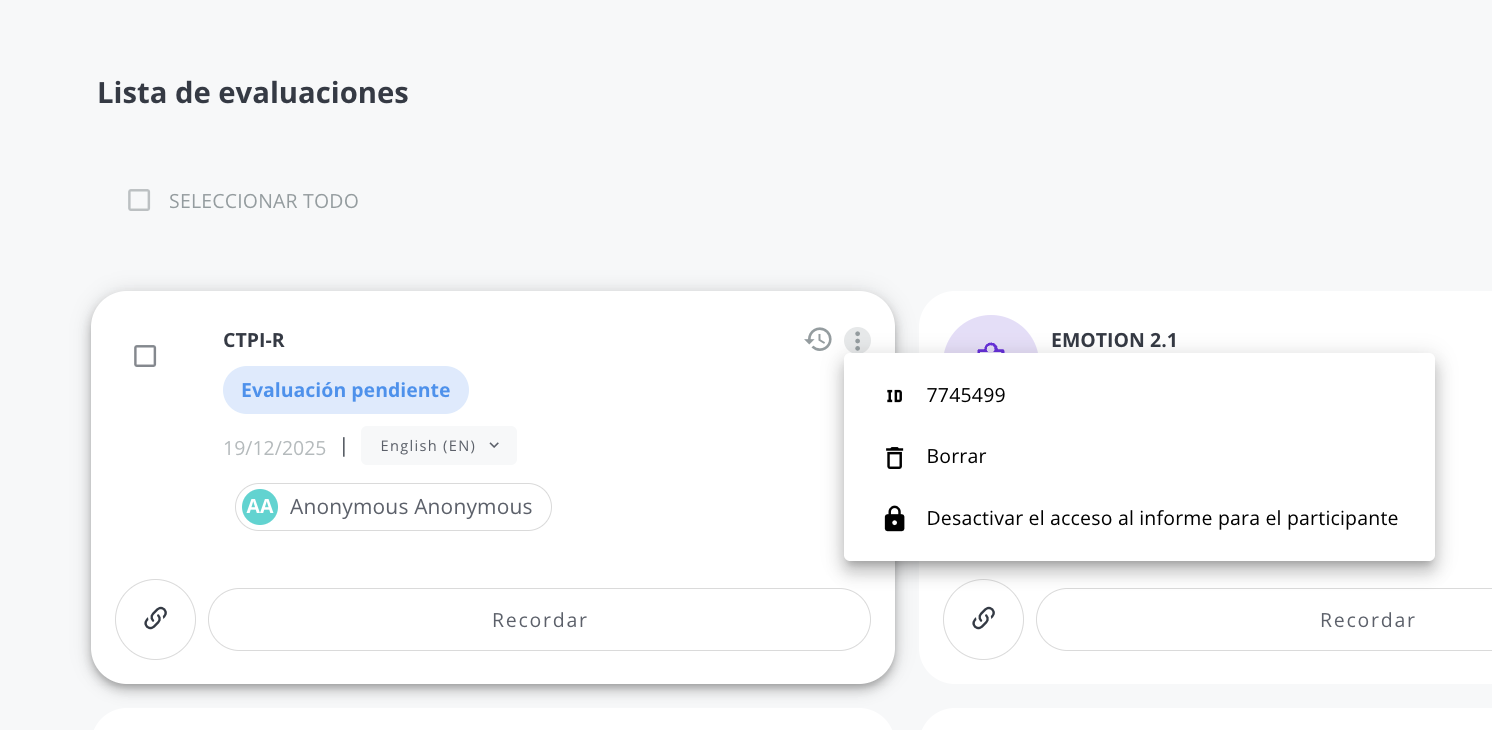The width and height of the screenshot is (1492, 730).
Task: Click Recordar button on CTPI-R card
Action: (539, 620)
